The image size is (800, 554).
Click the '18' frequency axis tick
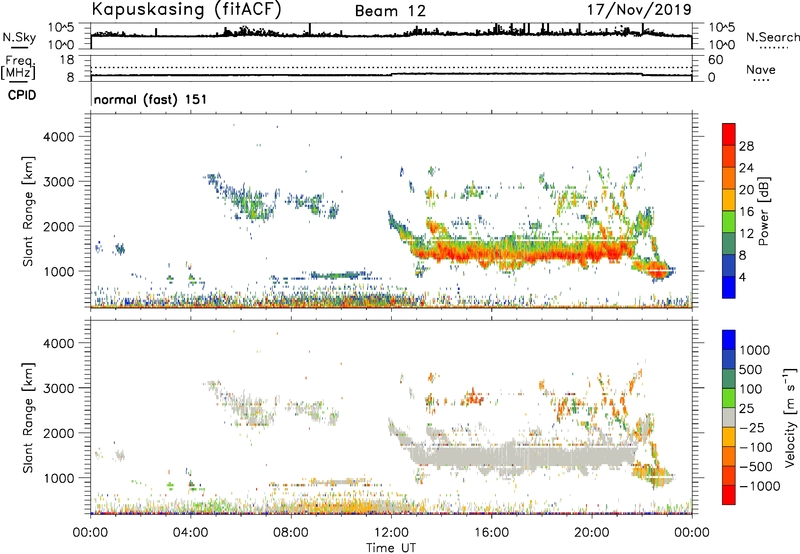click(x=67, y=60)
